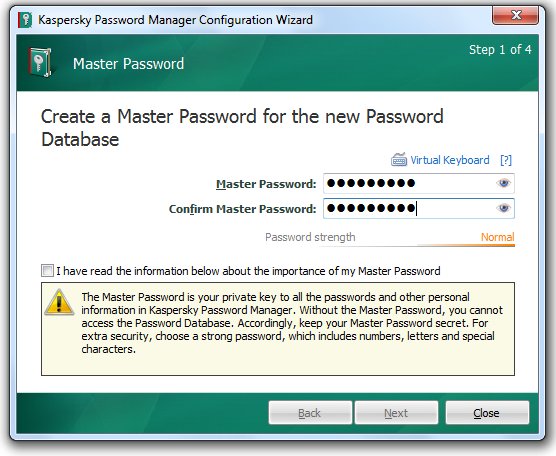Open the Virtual Keyboard via keyboard icon
556x456 pixels.
coord(399,160)
